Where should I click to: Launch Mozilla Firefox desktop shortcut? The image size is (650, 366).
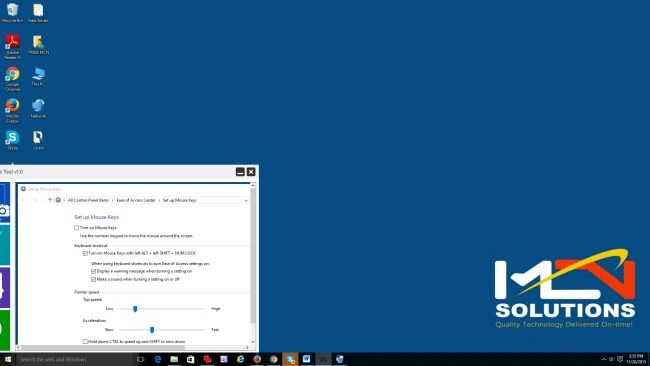(x=12, y=111)
